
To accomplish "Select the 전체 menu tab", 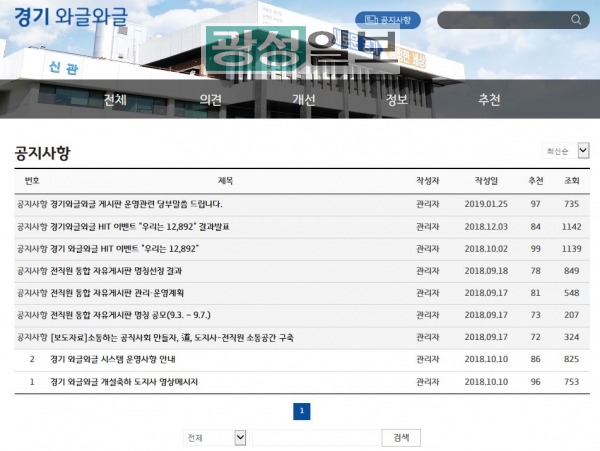I will pyautogui.click(x=115, y=100).
